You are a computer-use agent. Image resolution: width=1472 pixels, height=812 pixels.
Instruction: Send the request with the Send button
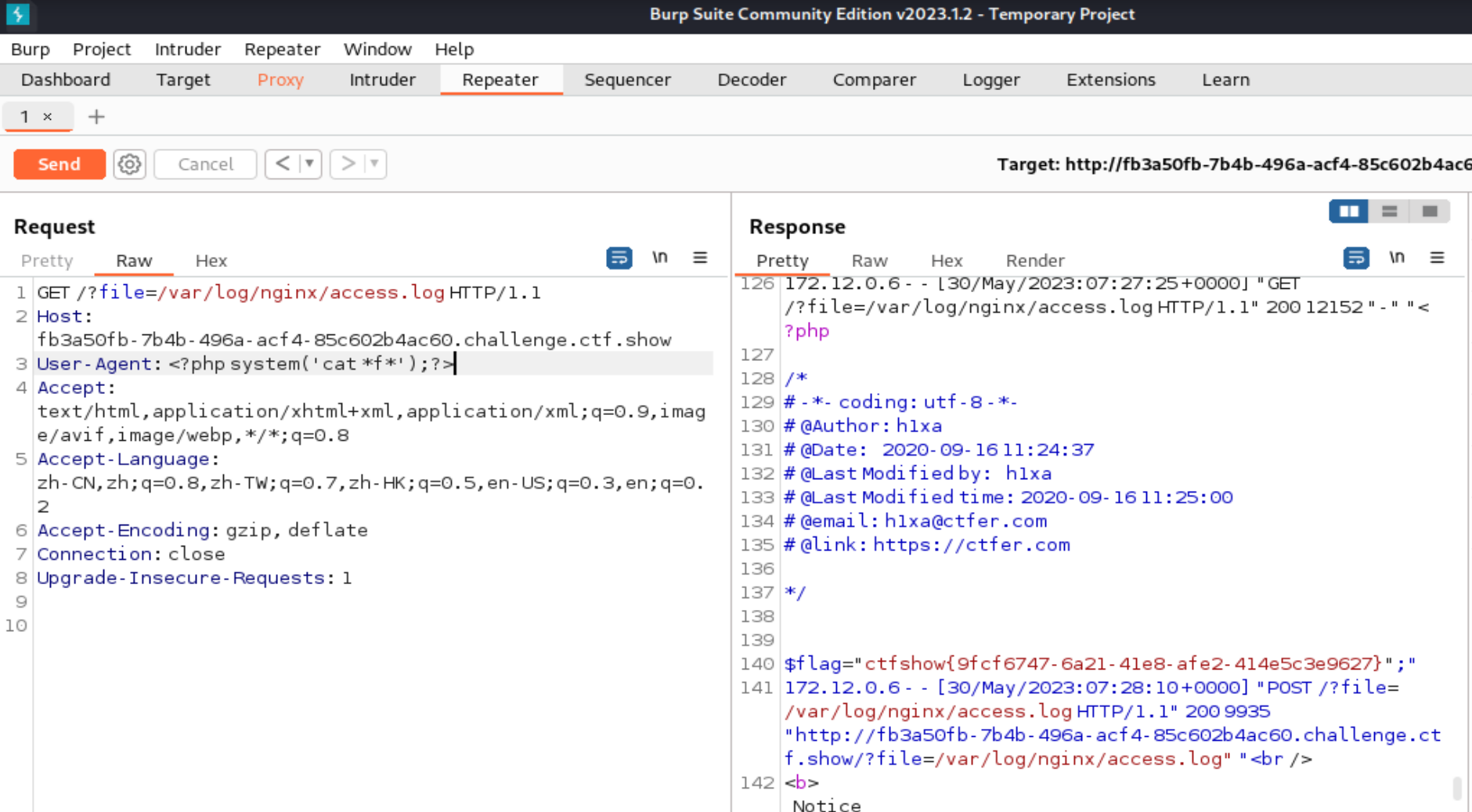pos(60,164)
